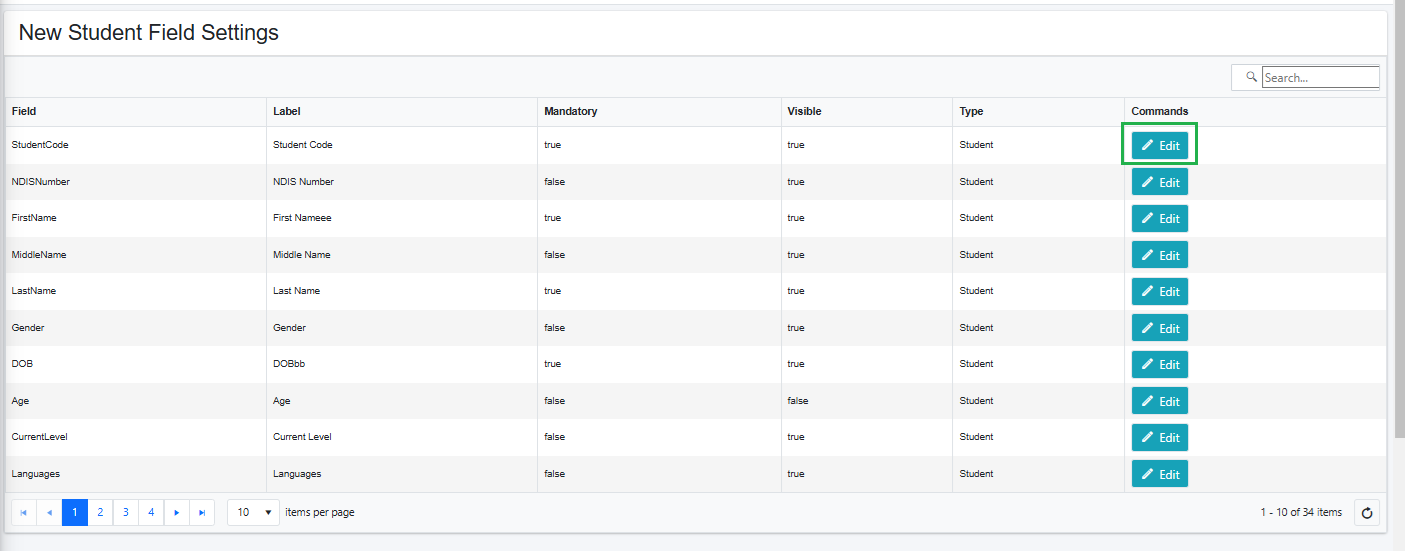Select page 4 in the pager
This screenshot has width=1405, height=551.
tap(151, 513)
